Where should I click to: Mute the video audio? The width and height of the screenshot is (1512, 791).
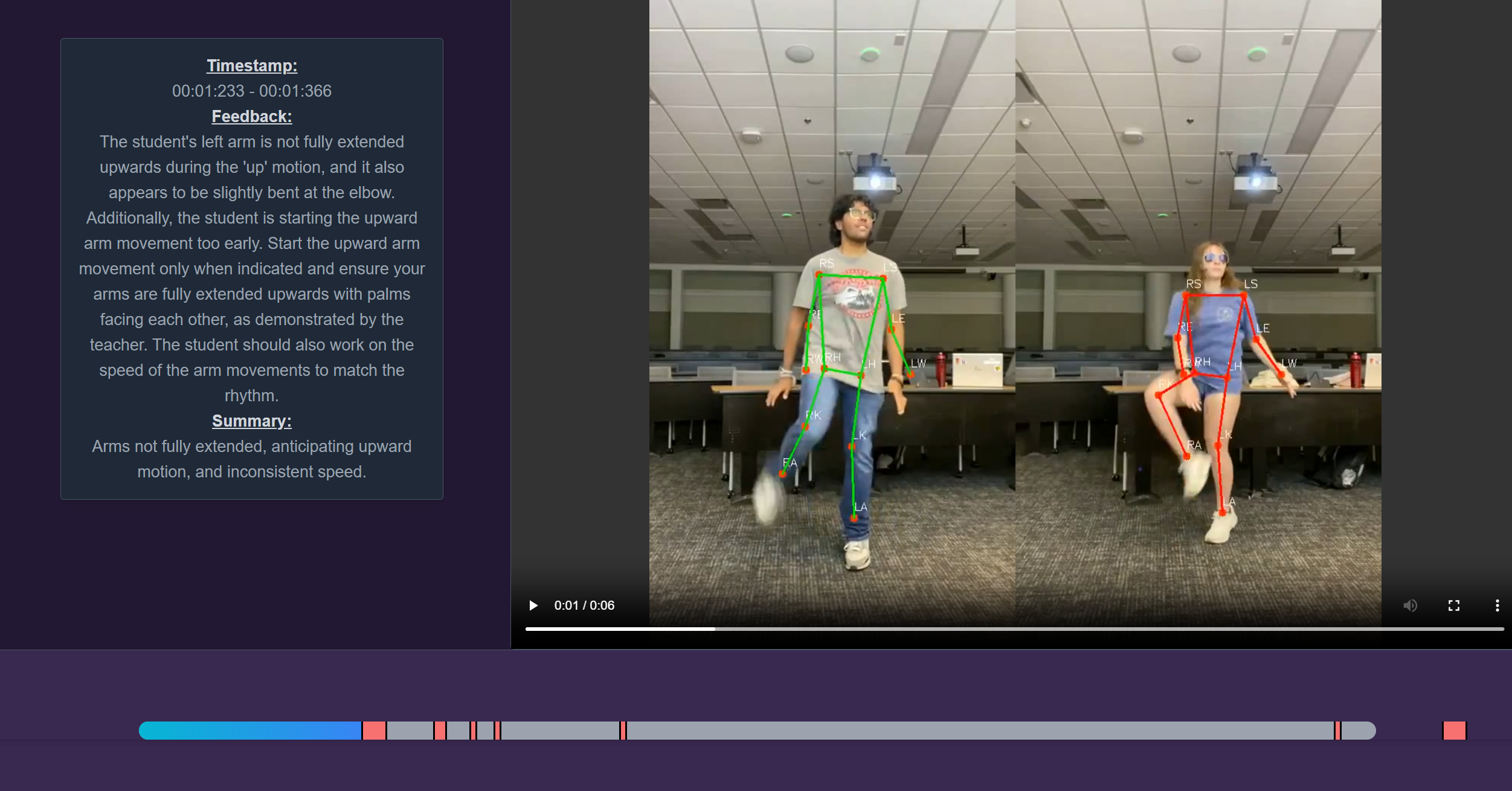coord(1410,605)
